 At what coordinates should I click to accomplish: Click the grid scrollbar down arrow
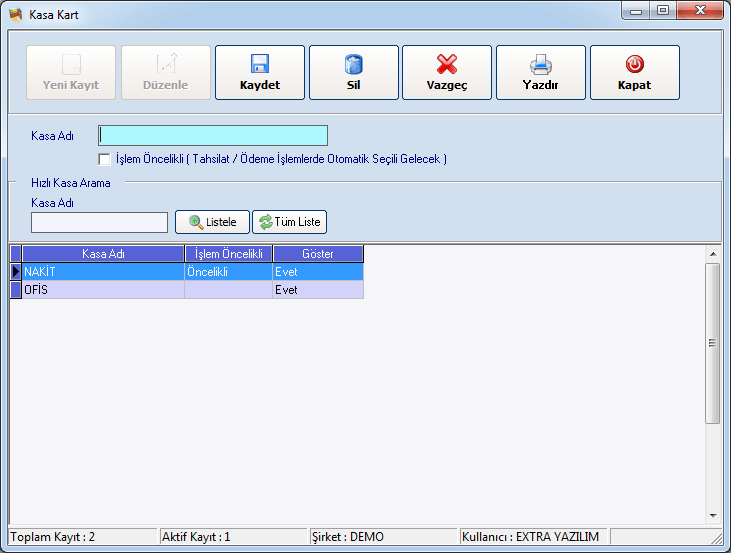click(x=713, y=516)
